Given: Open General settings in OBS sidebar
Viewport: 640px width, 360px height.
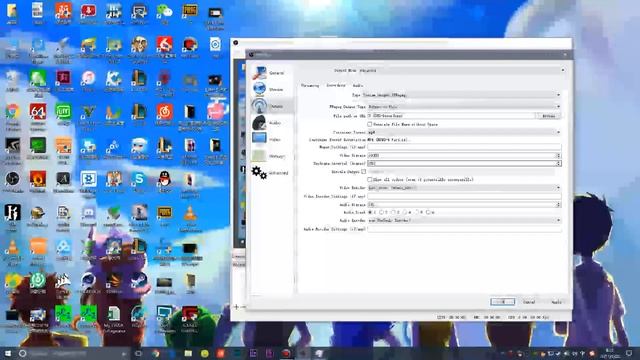Looking at the screenshot, I should [269, 73].
